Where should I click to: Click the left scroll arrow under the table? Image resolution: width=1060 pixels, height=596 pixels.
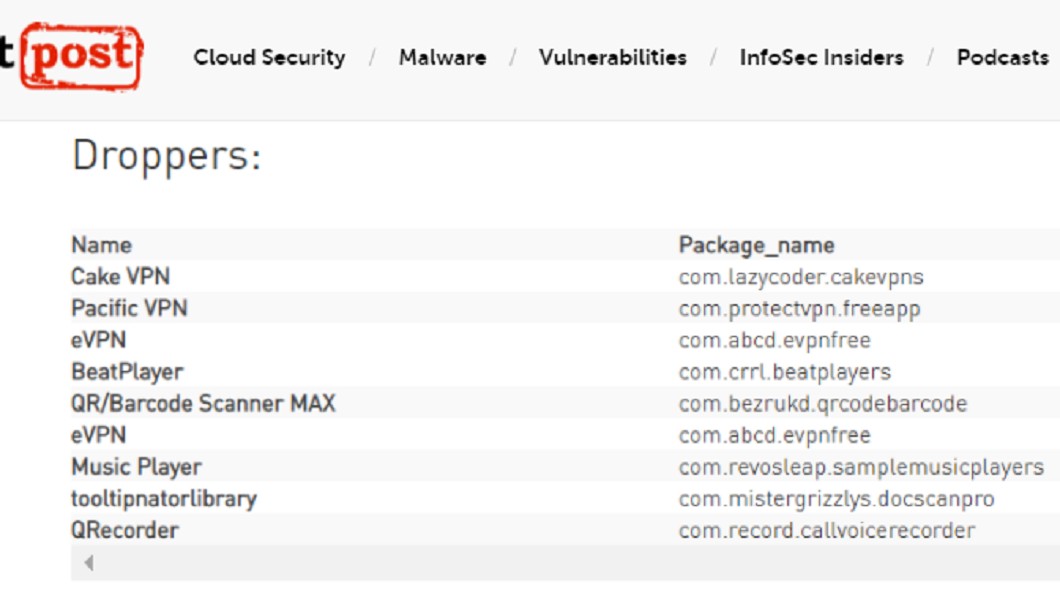coord(89,562)
